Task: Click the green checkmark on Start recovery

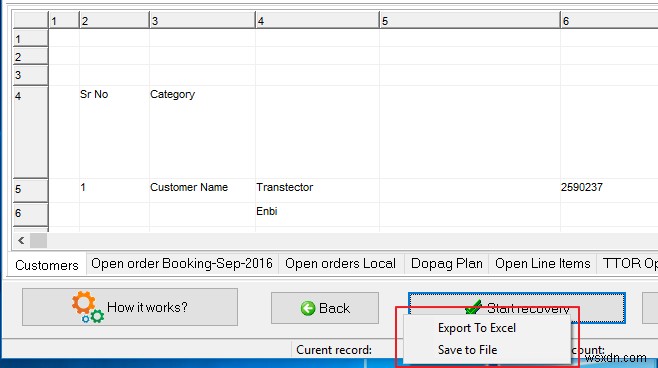Action: [x=474, y=307]
